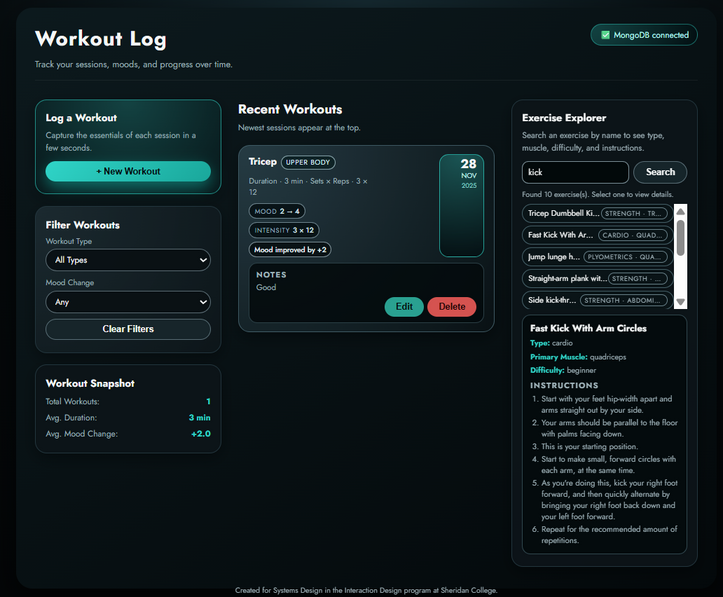The image size is (723, 597).
Task: Click the Fast Kick With Arm Circles heading
Action: (588, 328)
